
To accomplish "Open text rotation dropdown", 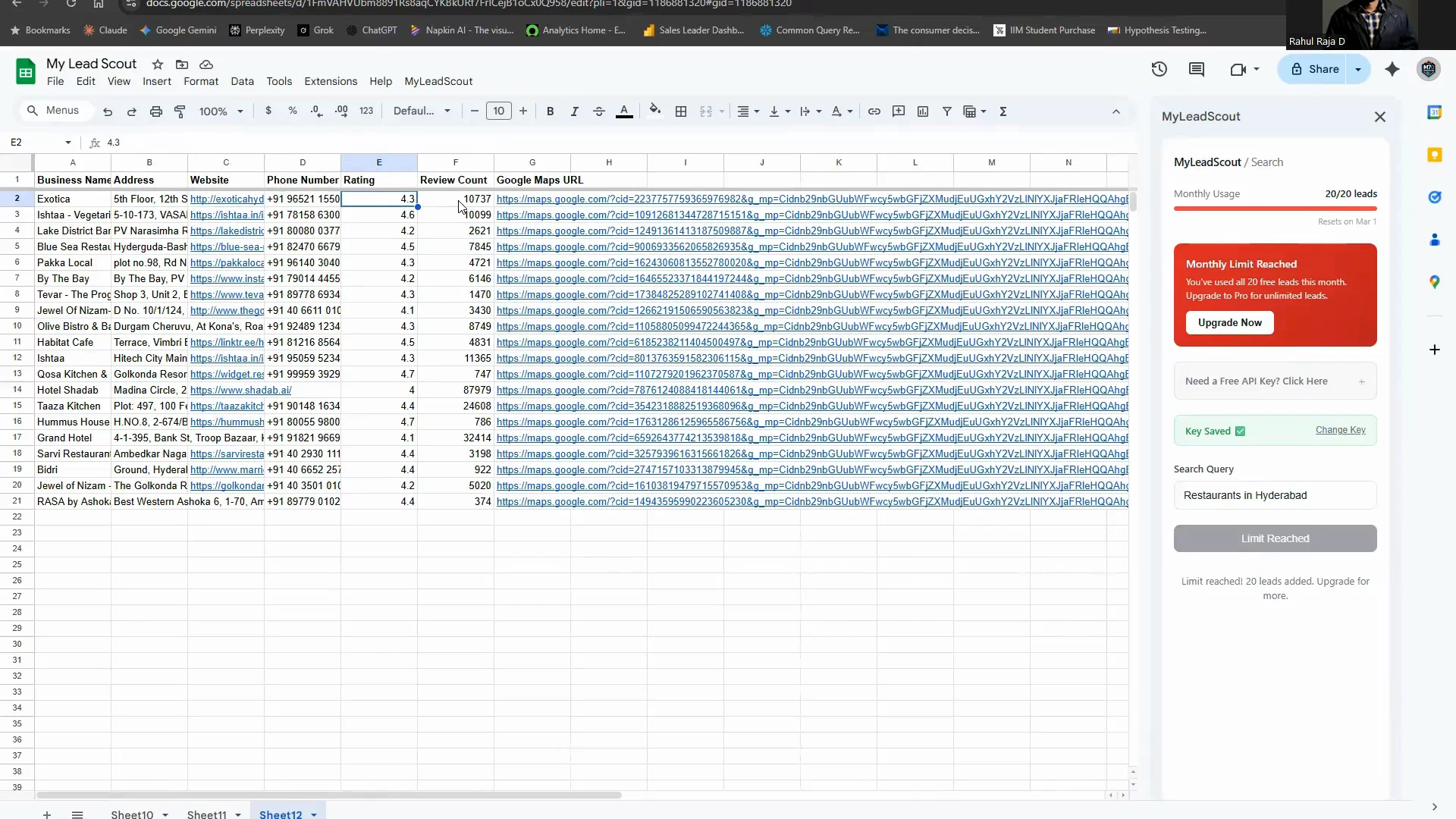I will [x=842, y=111].
